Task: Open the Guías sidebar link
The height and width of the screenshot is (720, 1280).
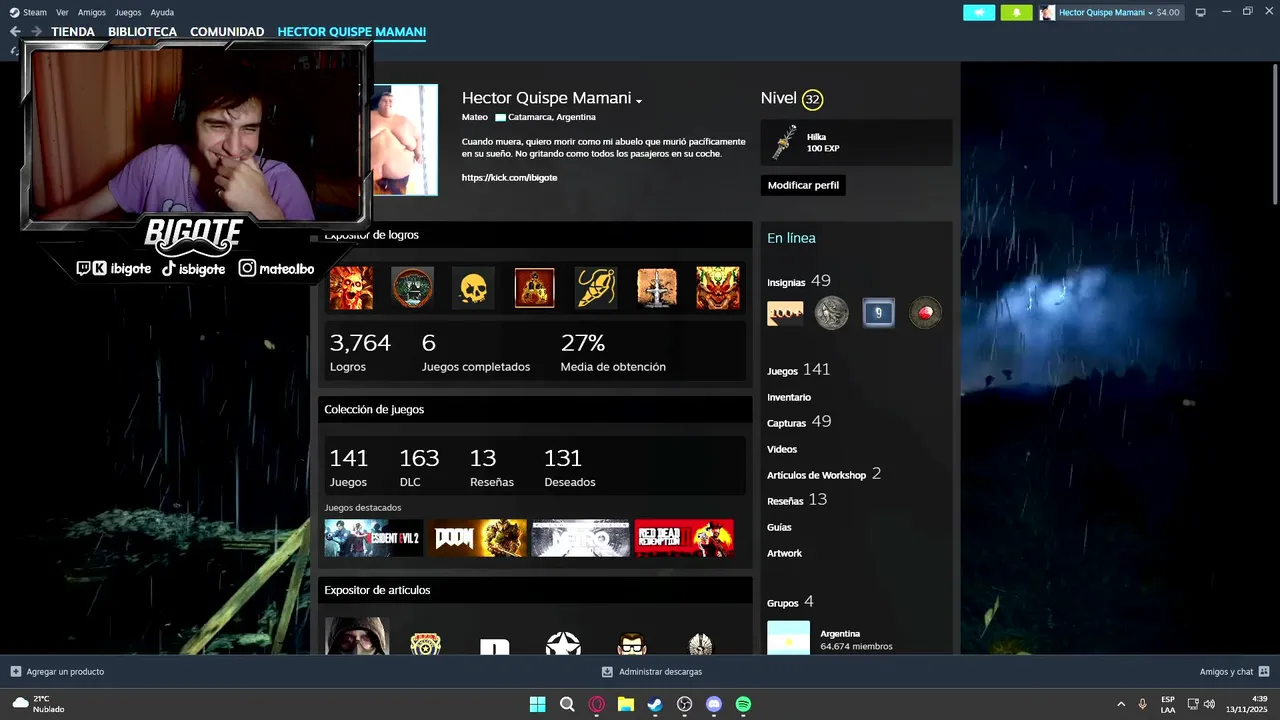Action: tap(779, 527)
